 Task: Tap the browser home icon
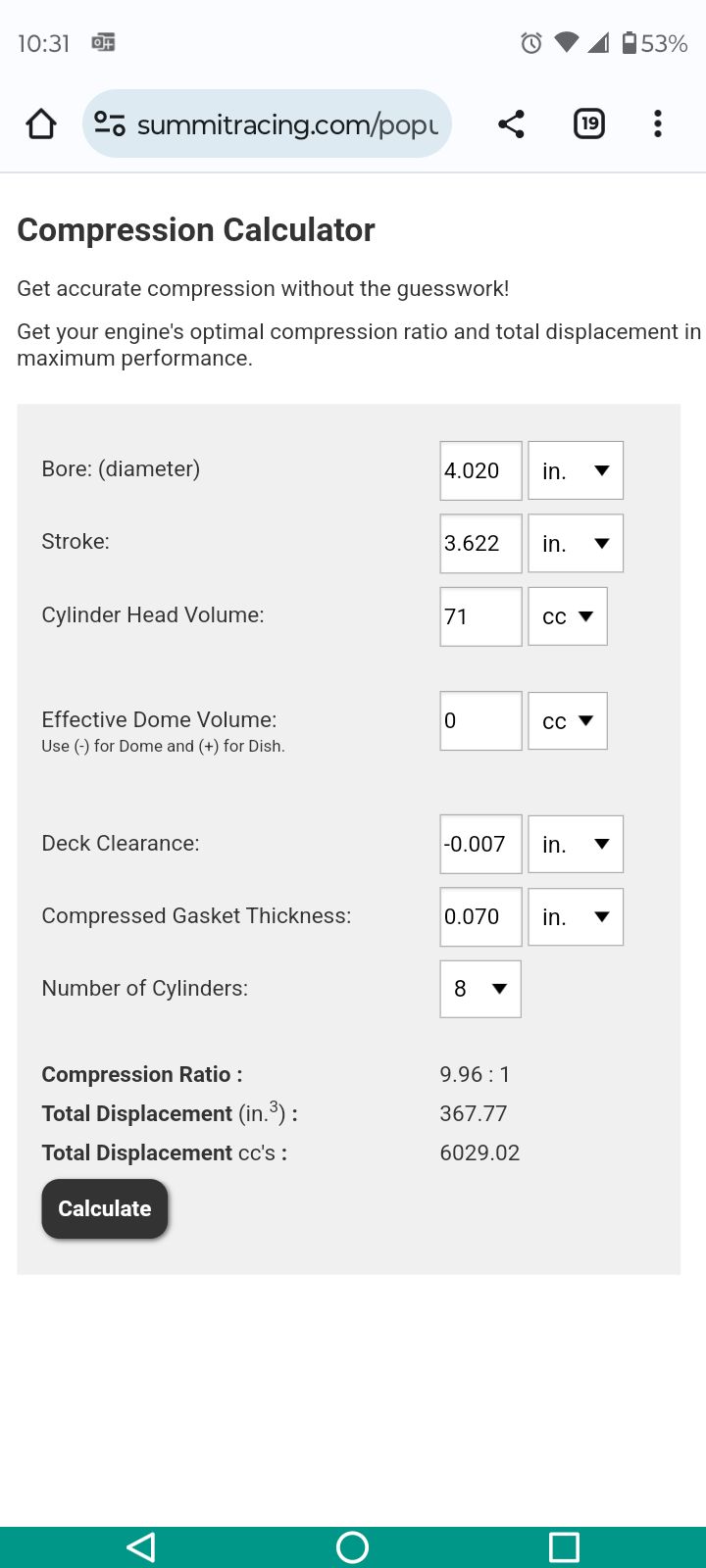41,124
